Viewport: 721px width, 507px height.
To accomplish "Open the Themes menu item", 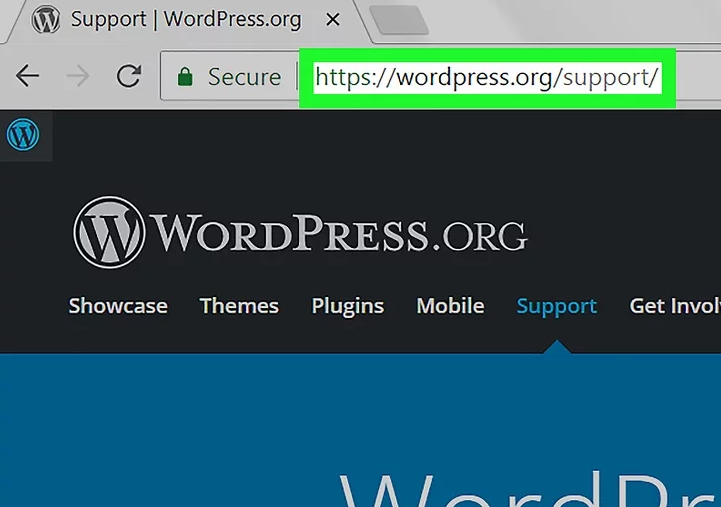I will (x=239, y=306).
